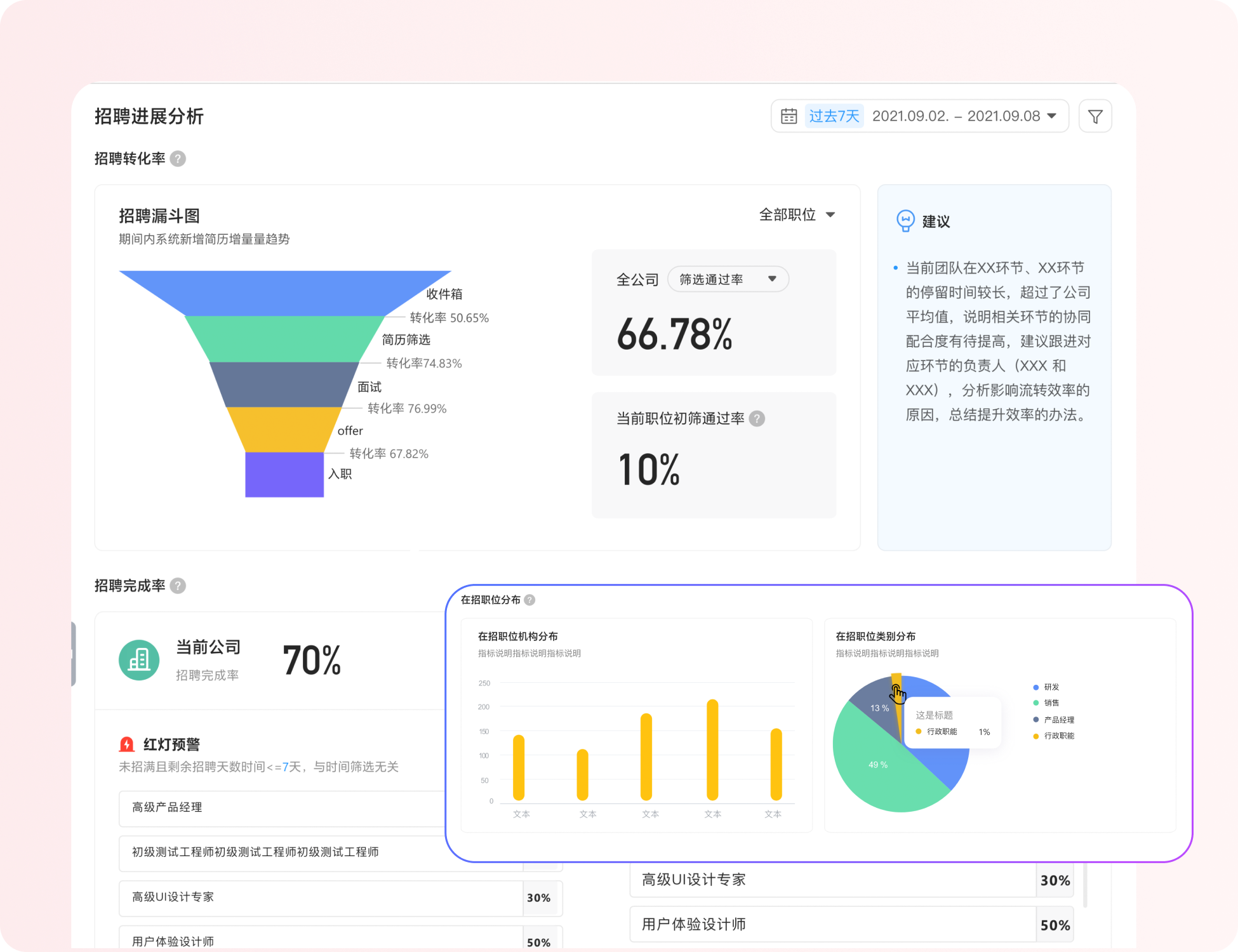Click the green company building icon
The width and height of the screenshot is (1238, 952).
[139, 660]
